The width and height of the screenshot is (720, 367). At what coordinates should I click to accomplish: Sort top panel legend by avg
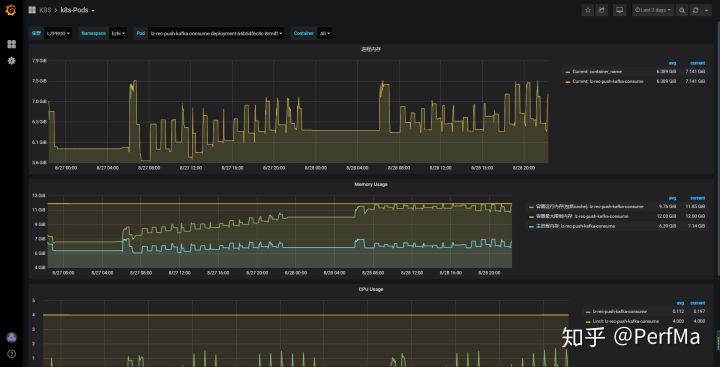click(672, 63)
